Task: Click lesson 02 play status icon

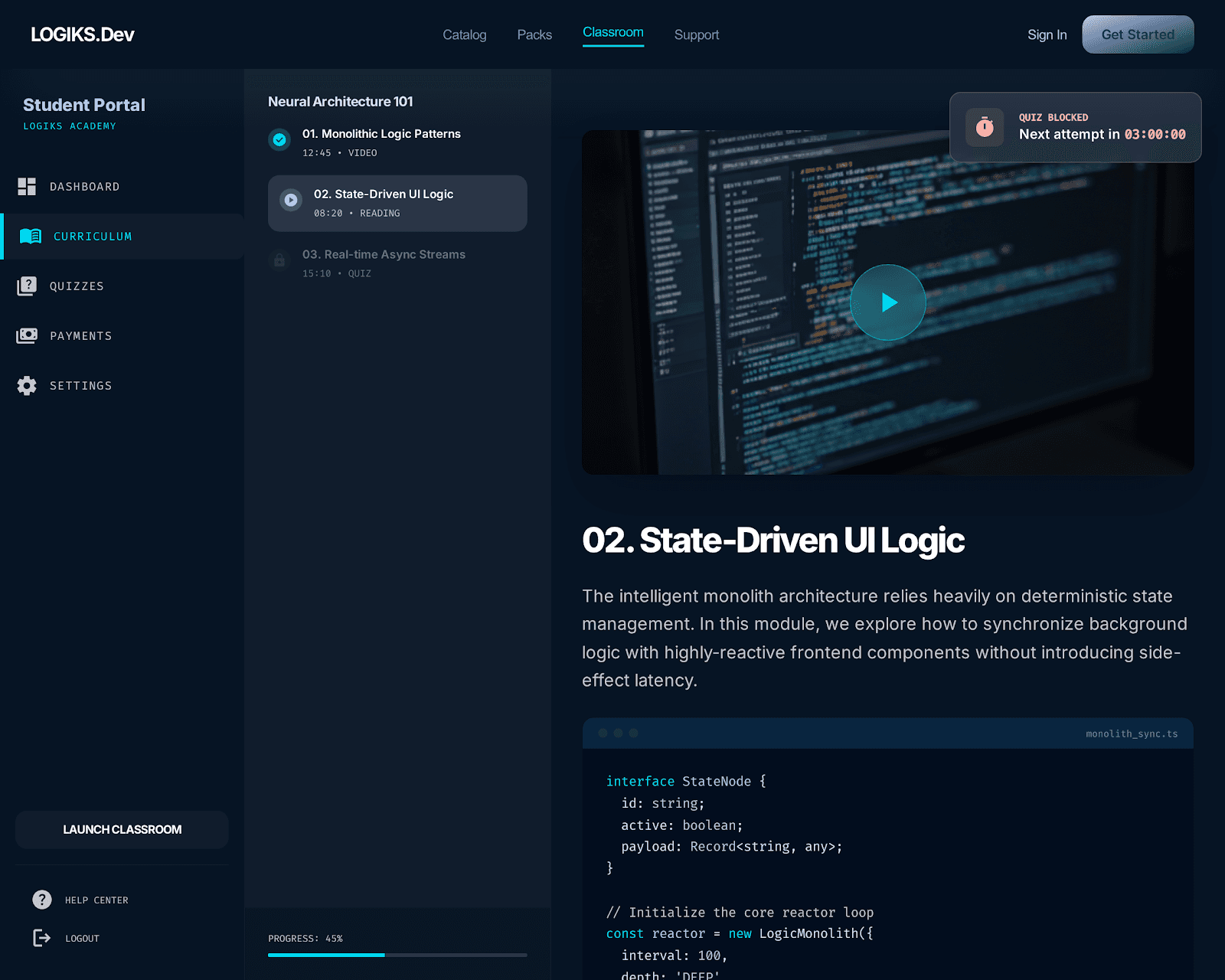Action: coord(291,200)
